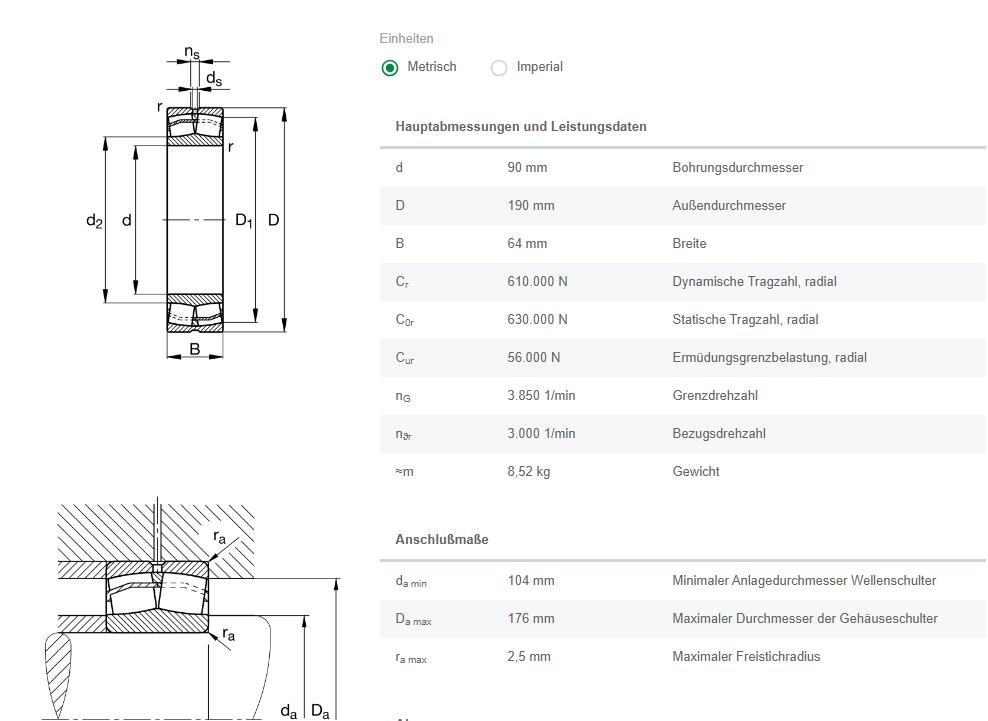Click the Grenzdrehzahl value 3.850 1/min
The width and height of the screenshot is (988, 721).
[x=541, y=396]
